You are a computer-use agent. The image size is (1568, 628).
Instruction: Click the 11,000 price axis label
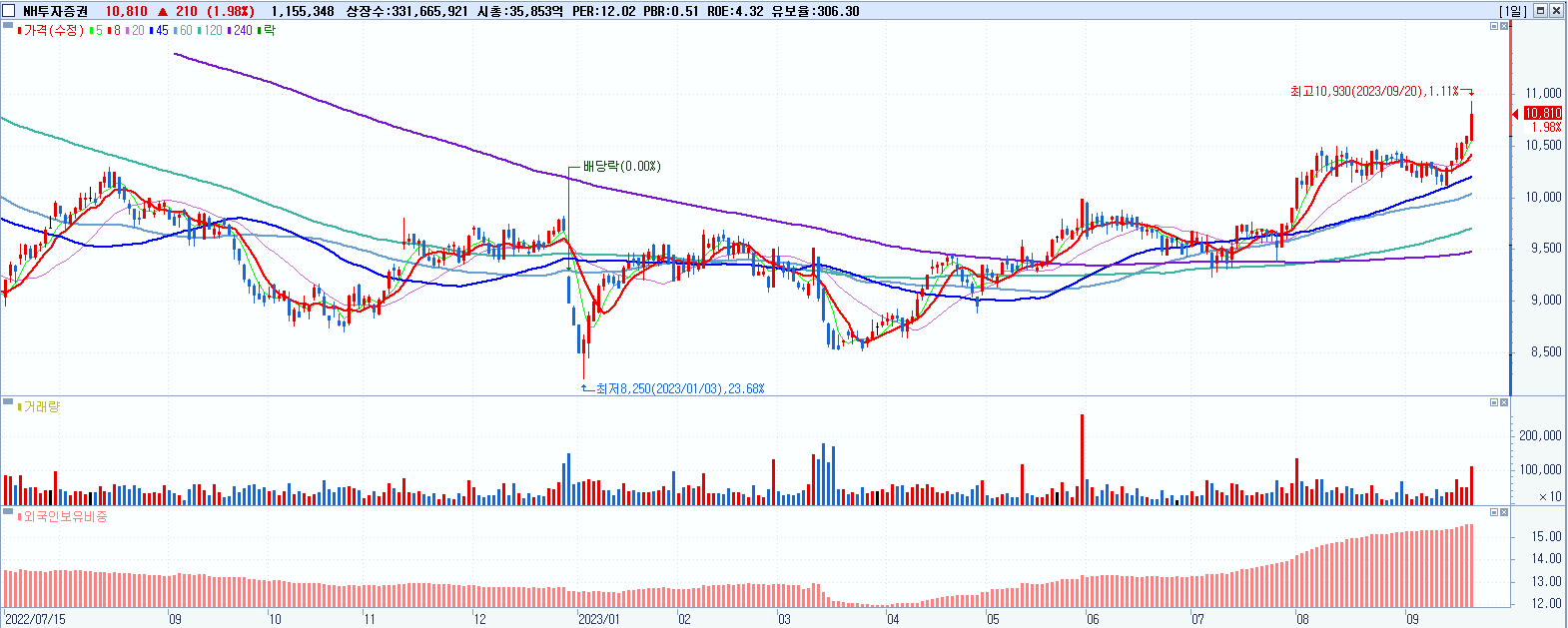pos(1544,93)
